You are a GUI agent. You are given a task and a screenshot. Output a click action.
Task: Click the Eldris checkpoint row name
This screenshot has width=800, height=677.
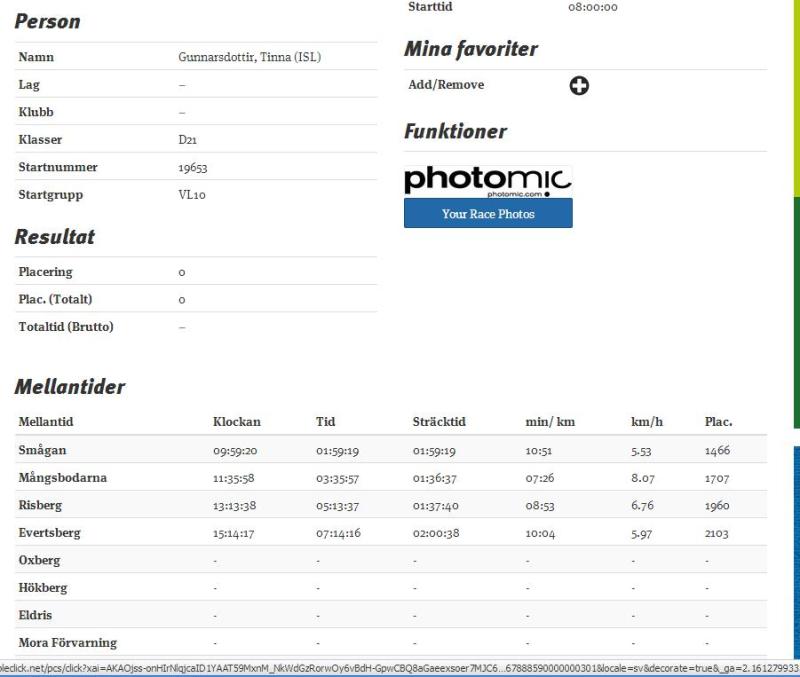coord(35,615)
